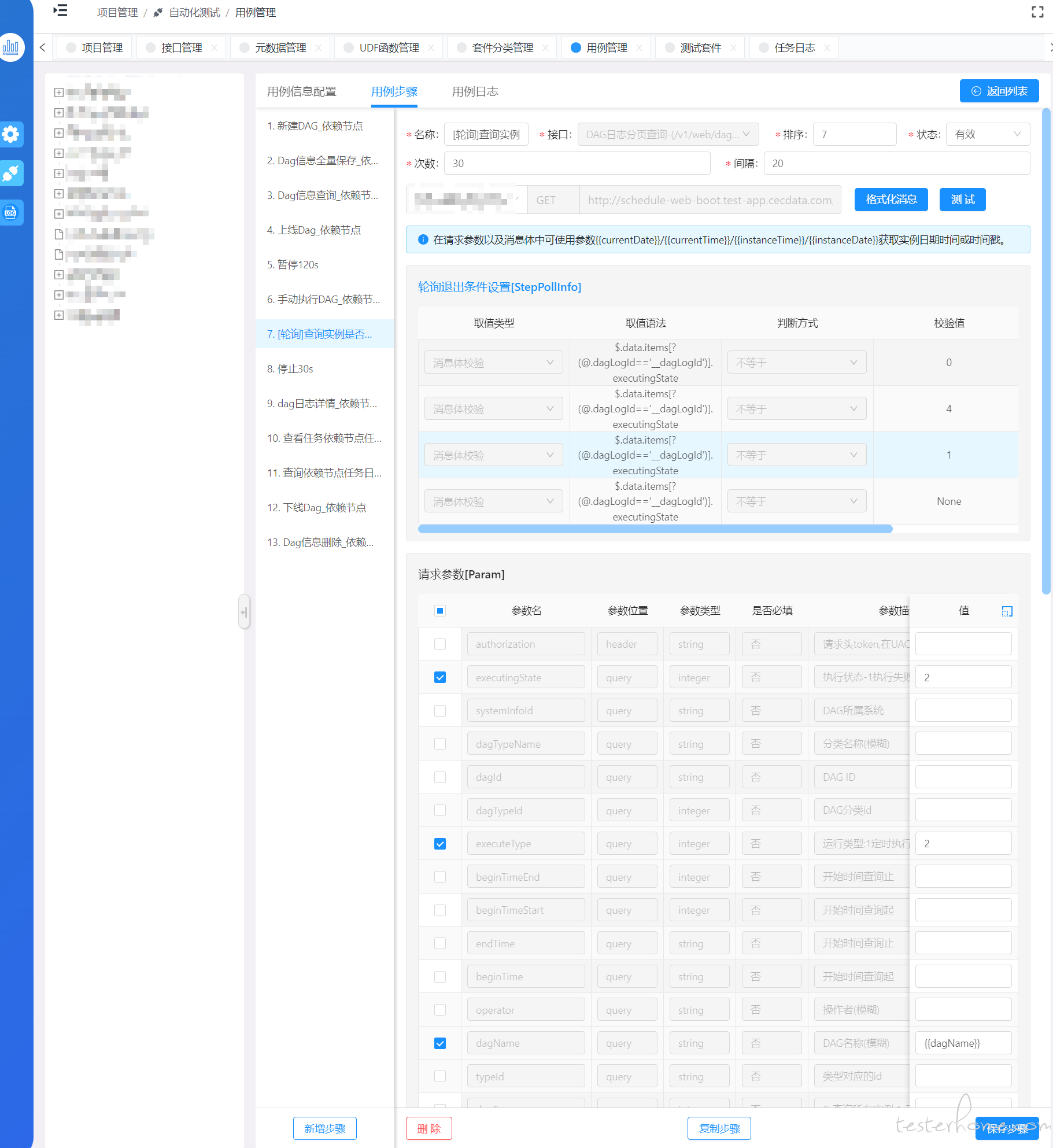Click column settings icon in Param table header

[1007, 611]
